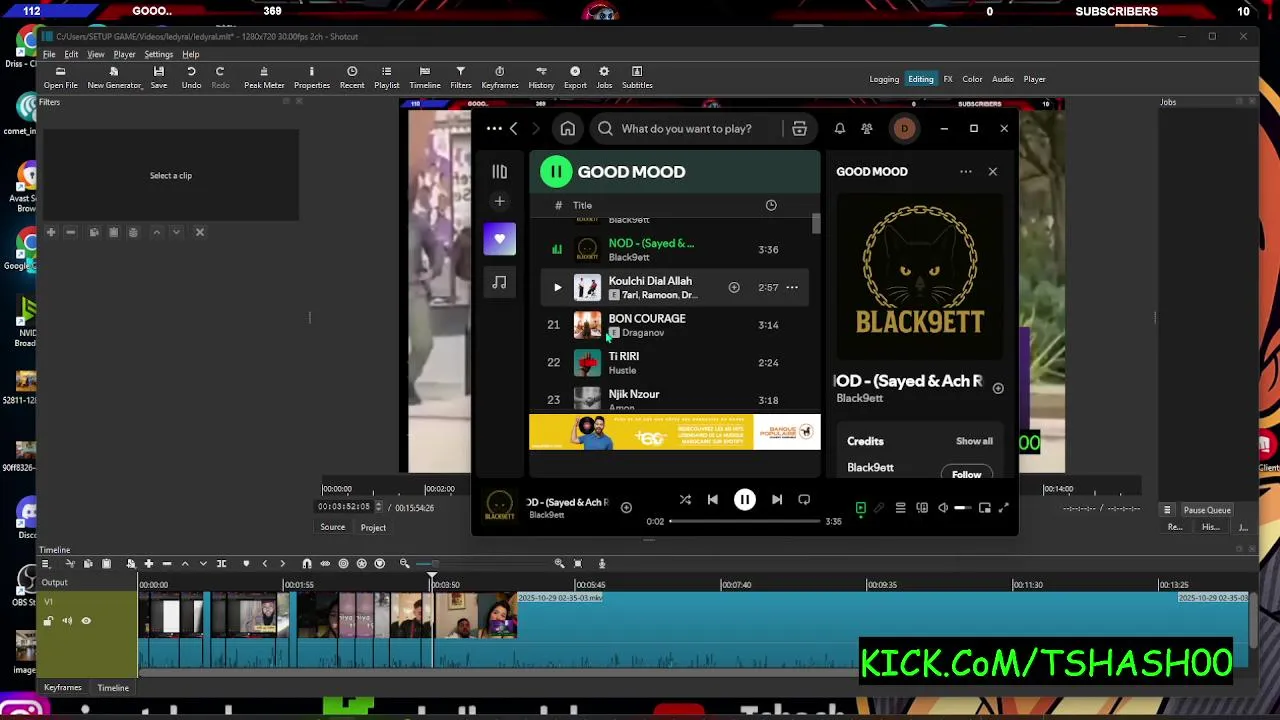Open the music note playlist tile in the Spotify sidebar
Viewport: 1280px width, 720px height.
[x=499, y=283]
